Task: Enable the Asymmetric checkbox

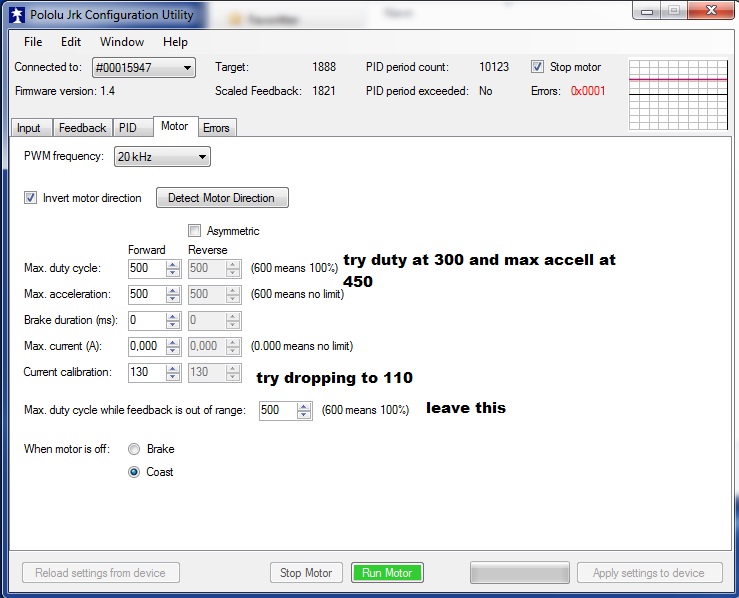Action: (x=194, y=231)
